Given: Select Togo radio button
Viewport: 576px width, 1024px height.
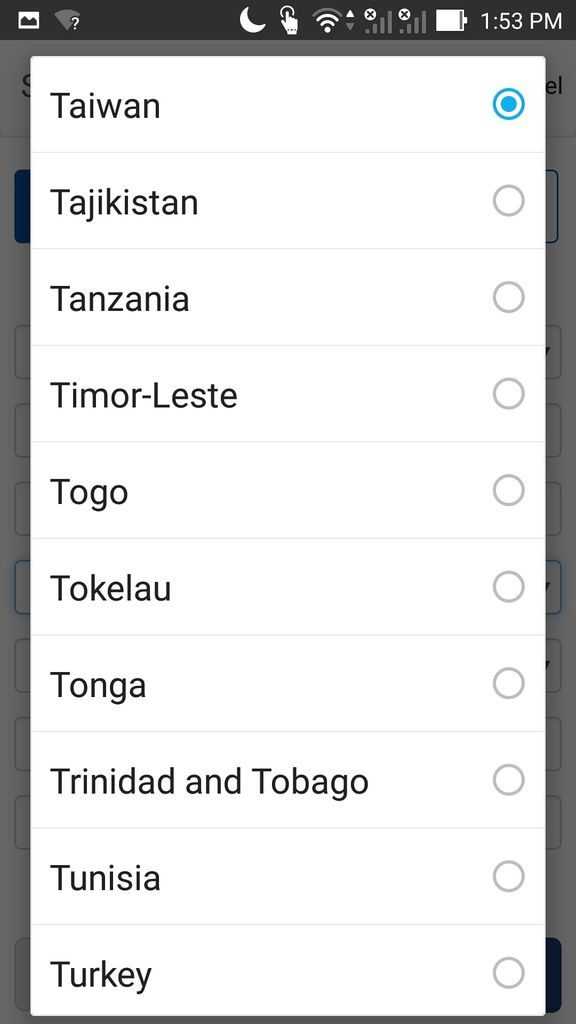Looking at the screenshot, I should [508, 490].
